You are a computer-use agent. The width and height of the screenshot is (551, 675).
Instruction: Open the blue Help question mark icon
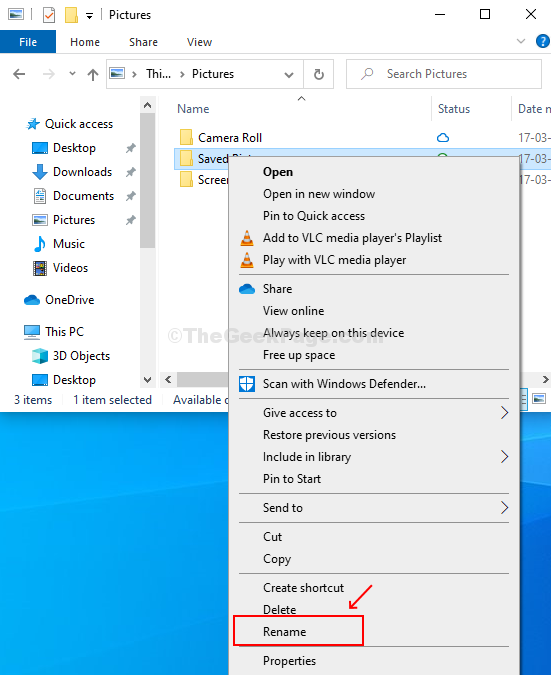542,41
